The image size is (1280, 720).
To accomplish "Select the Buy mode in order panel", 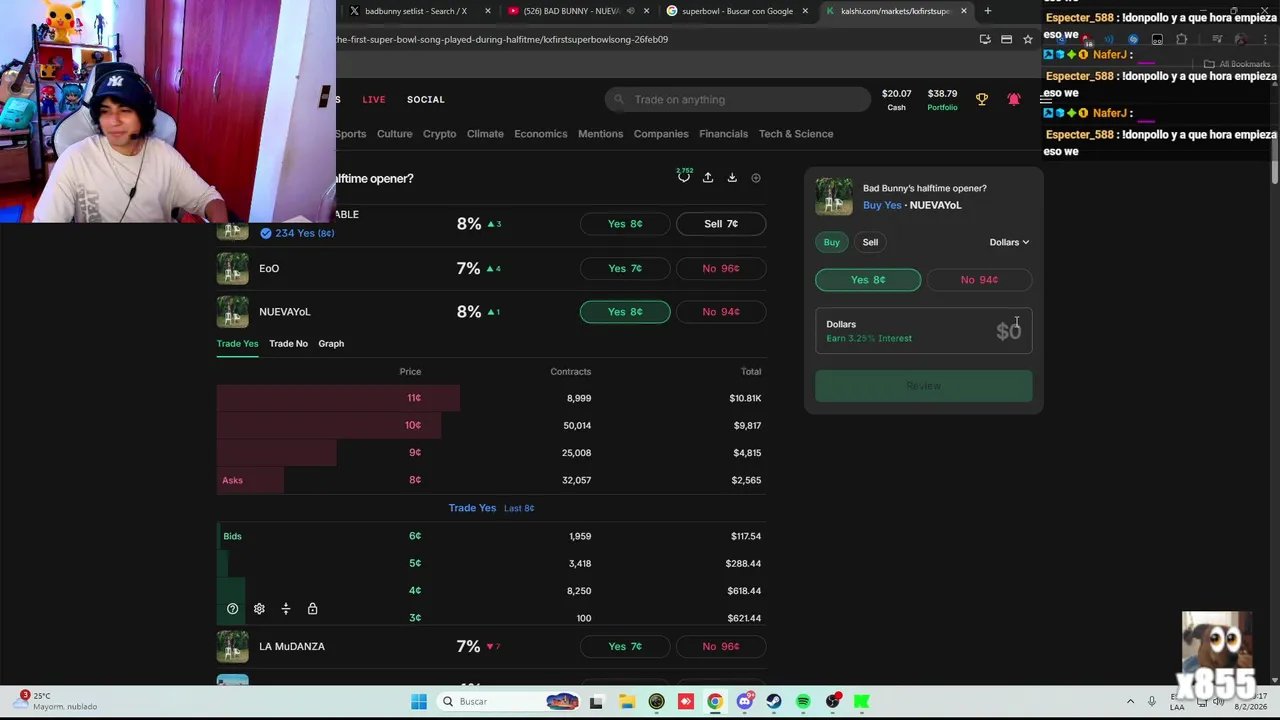I will pos(831,242).
